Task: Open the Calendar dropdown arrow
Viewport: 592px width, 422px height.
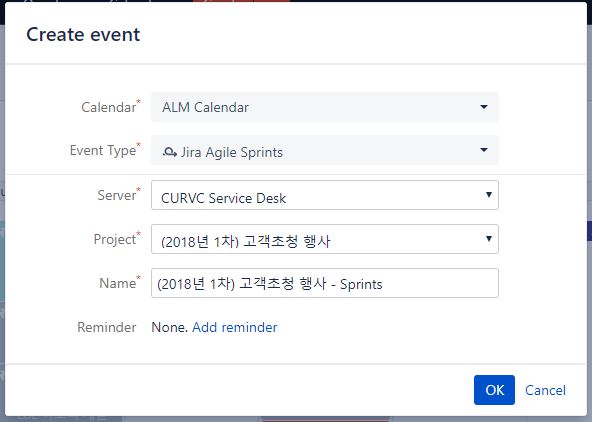Action: (484, 107)
